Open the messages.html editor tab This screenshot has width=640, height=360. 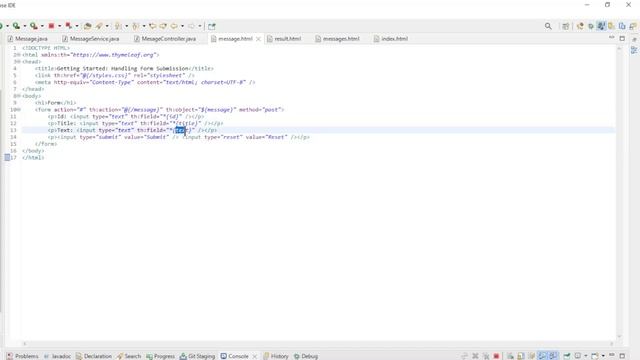point(337,39)
